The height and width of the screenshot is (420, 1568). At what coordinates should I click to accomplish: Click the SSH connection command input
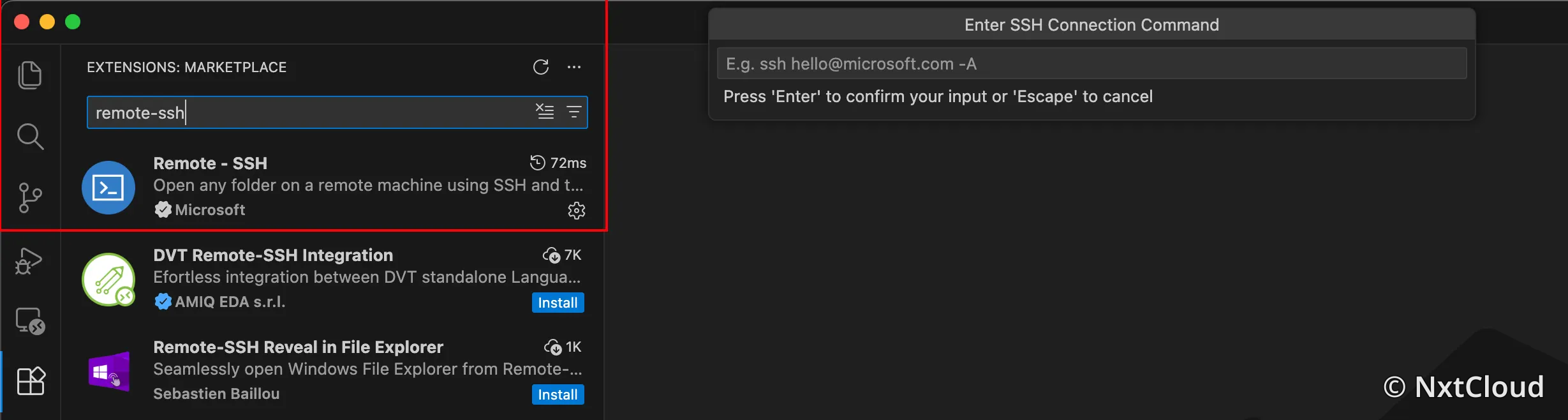coord(1091,64)
